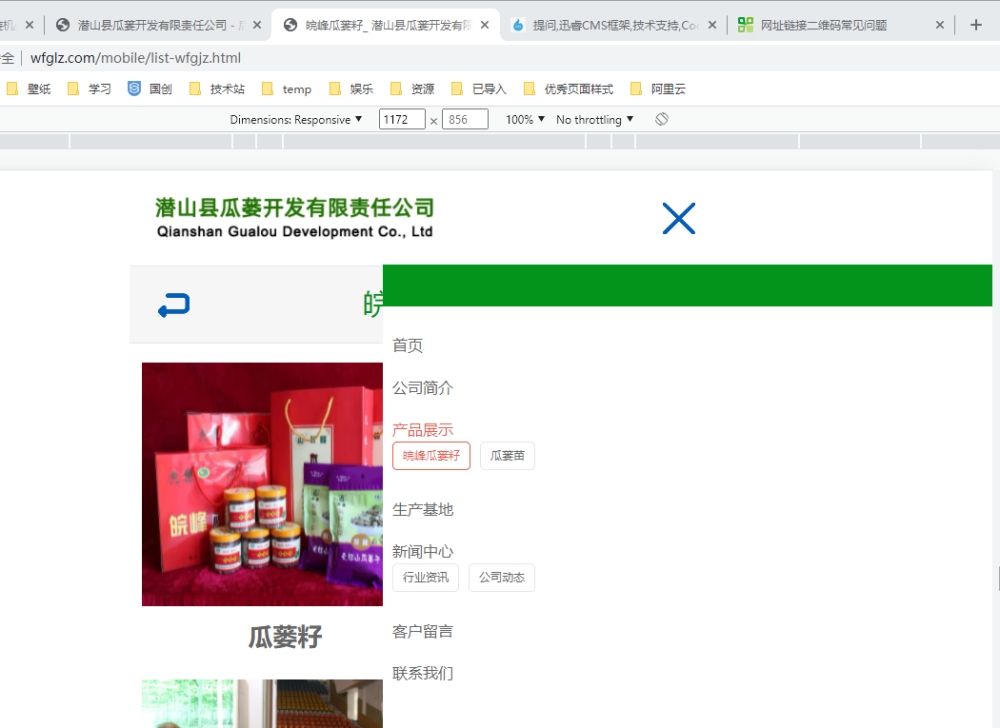This screenshot has height=728, width=1000.
Task: Open 新闻中心 in the navigation menu
Action: pos(423,551)
